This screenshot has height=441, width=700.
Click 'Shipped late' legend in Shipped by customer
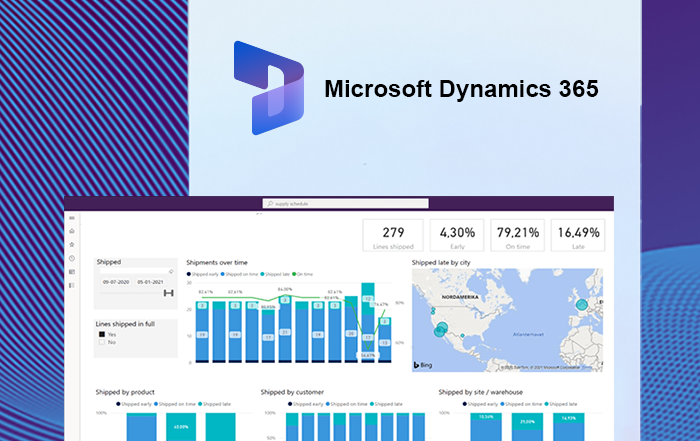386,404
